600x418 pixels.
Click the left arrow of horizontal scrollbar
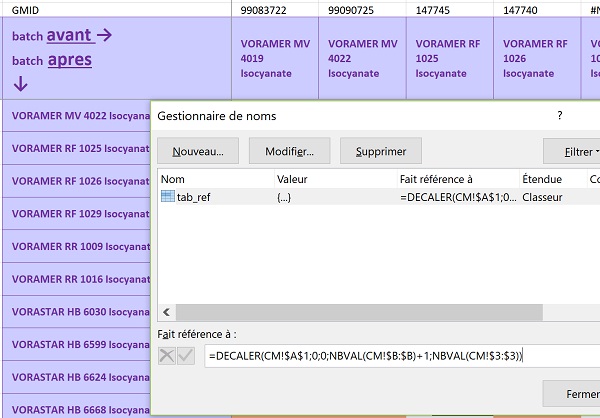(x=166, y=312)
